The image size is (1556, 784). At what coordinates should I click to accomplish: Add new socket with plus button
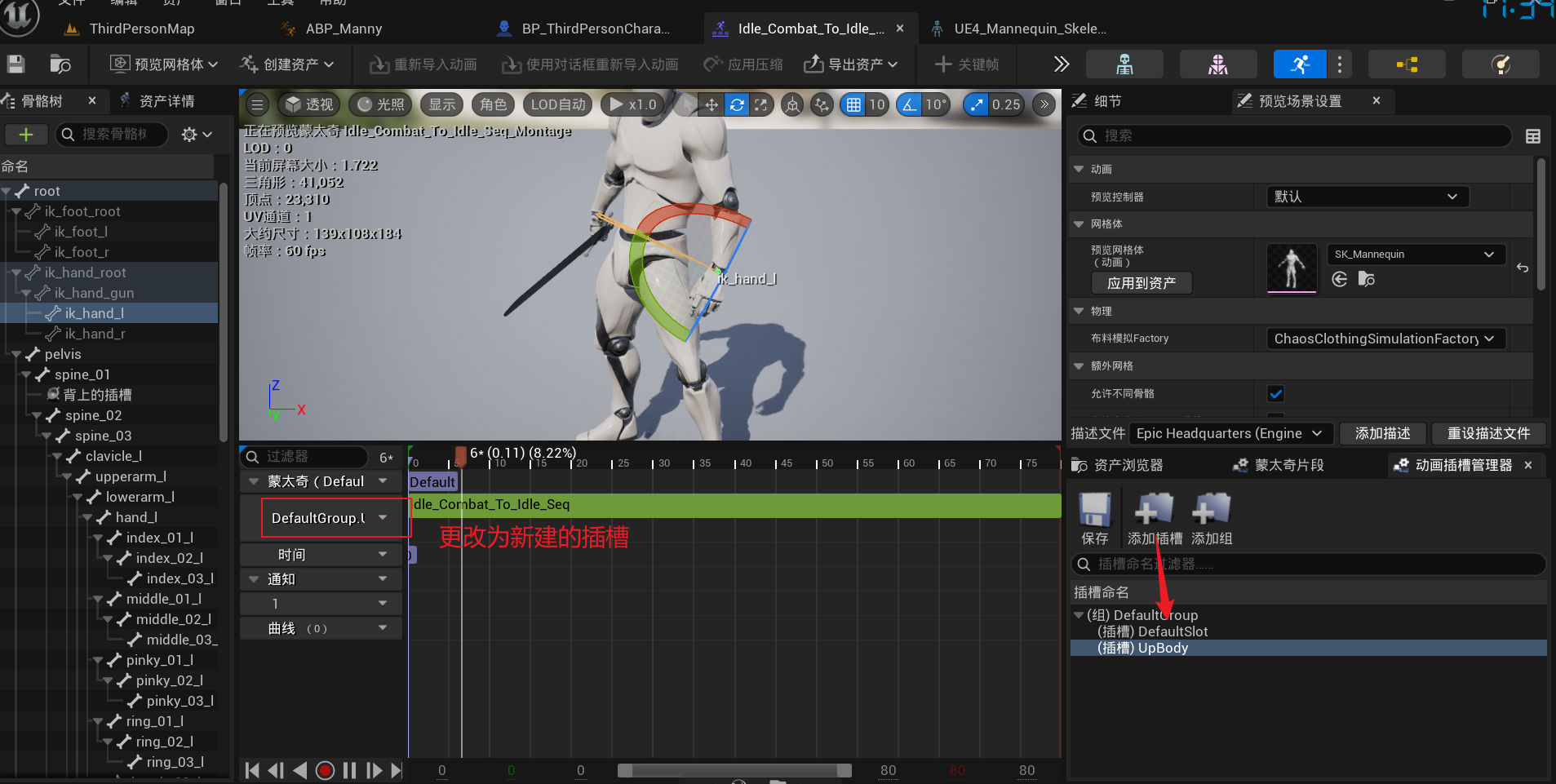pyautogui.click(x=26, y=135)
